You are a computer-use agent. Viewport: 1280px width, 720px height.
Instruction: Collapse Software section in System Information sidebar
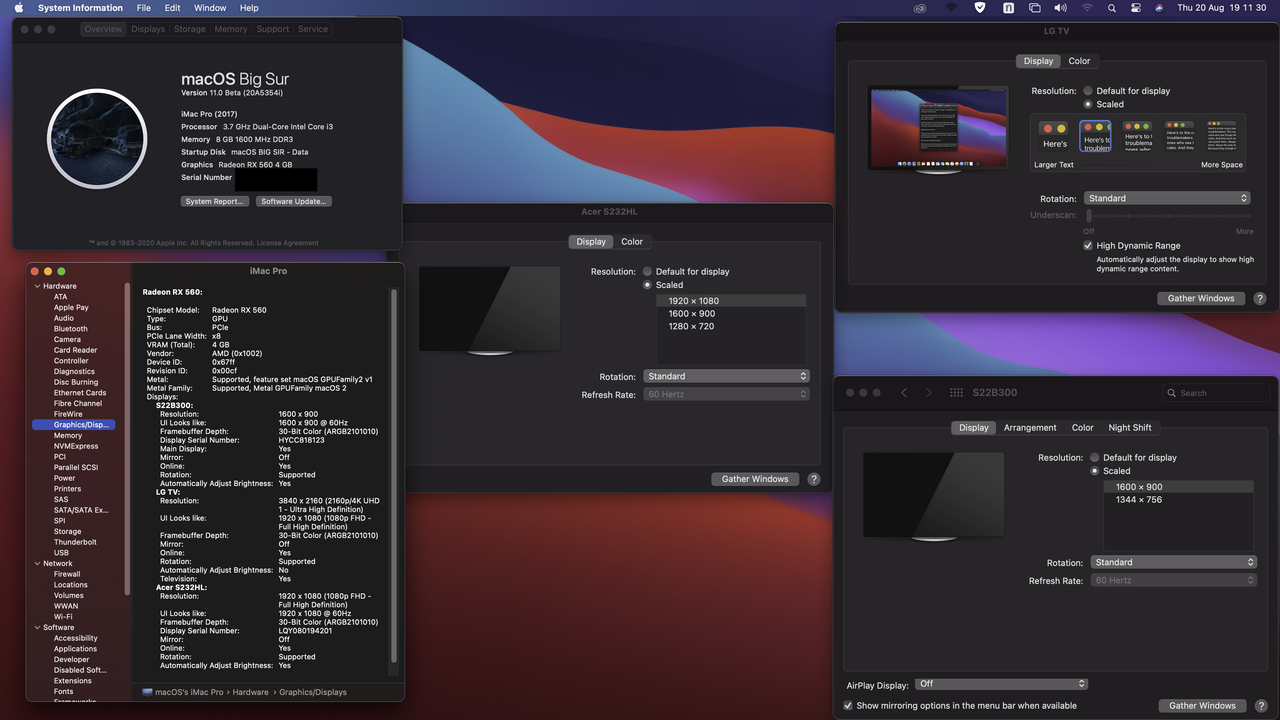point(38,627)
